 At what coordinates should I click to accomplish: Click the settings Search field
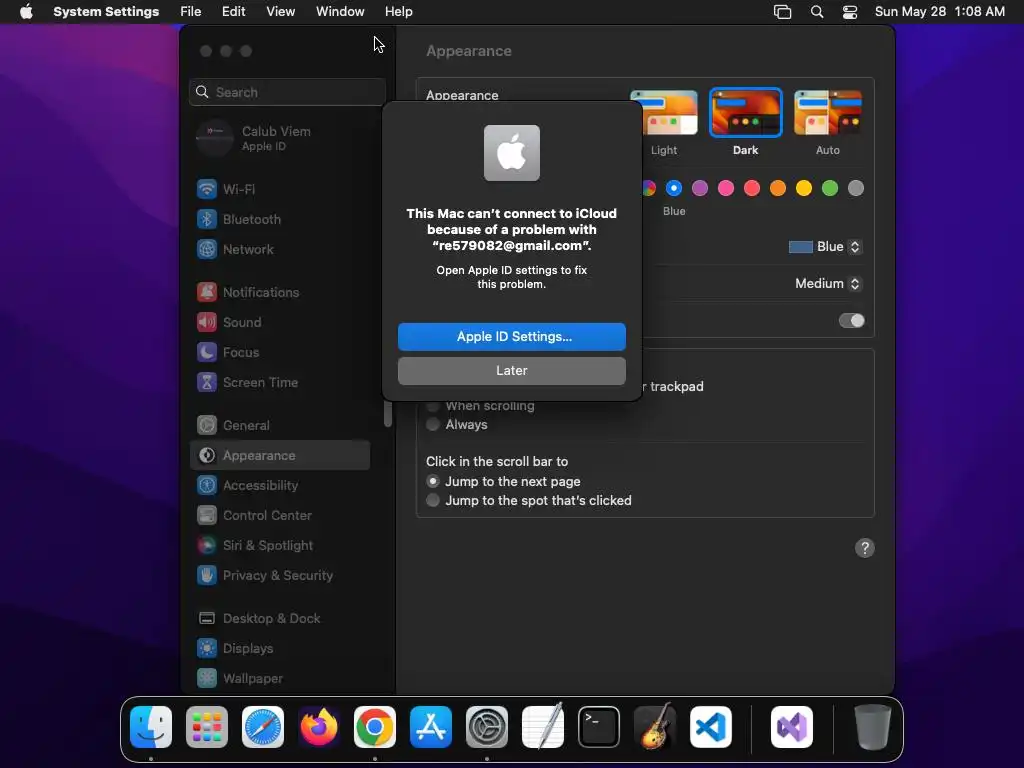(x=287, y=92)
